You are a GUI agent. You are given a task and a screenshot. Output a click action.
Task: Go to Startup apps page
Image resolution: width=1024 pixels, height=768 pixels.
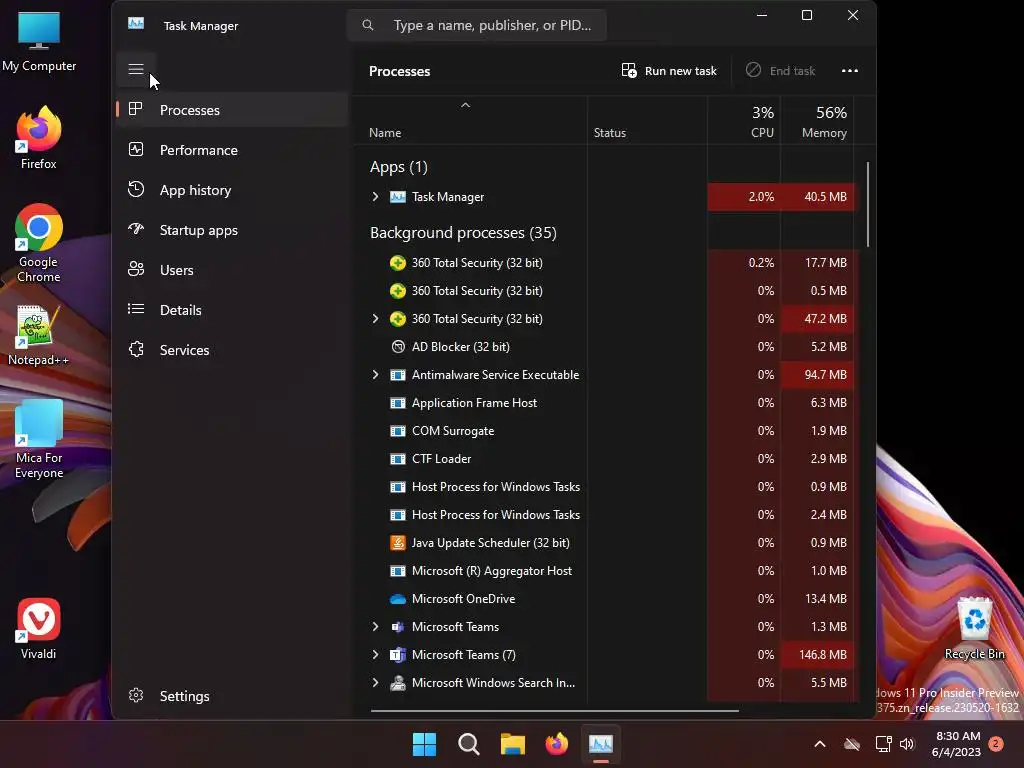(232, 230)
